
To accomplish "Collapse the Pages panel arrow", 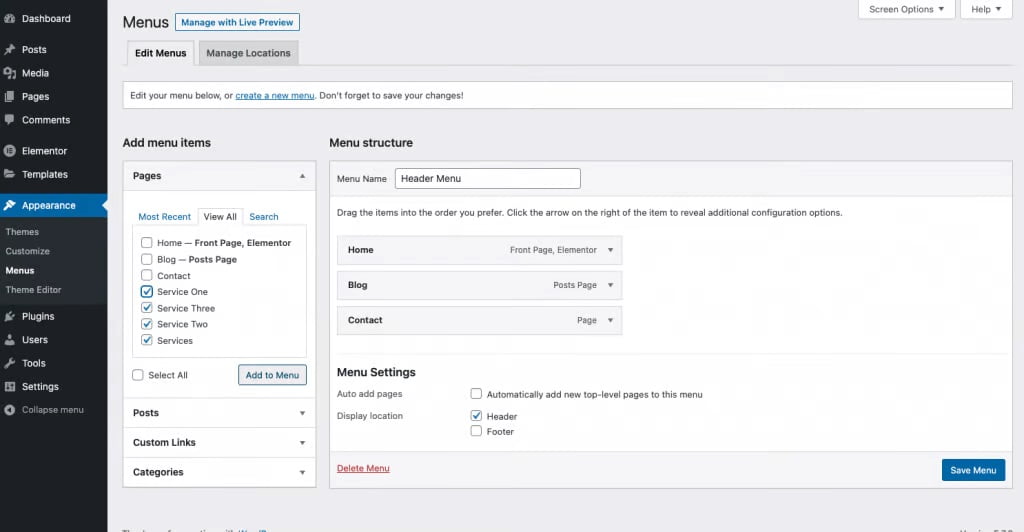I will (302, 176).
